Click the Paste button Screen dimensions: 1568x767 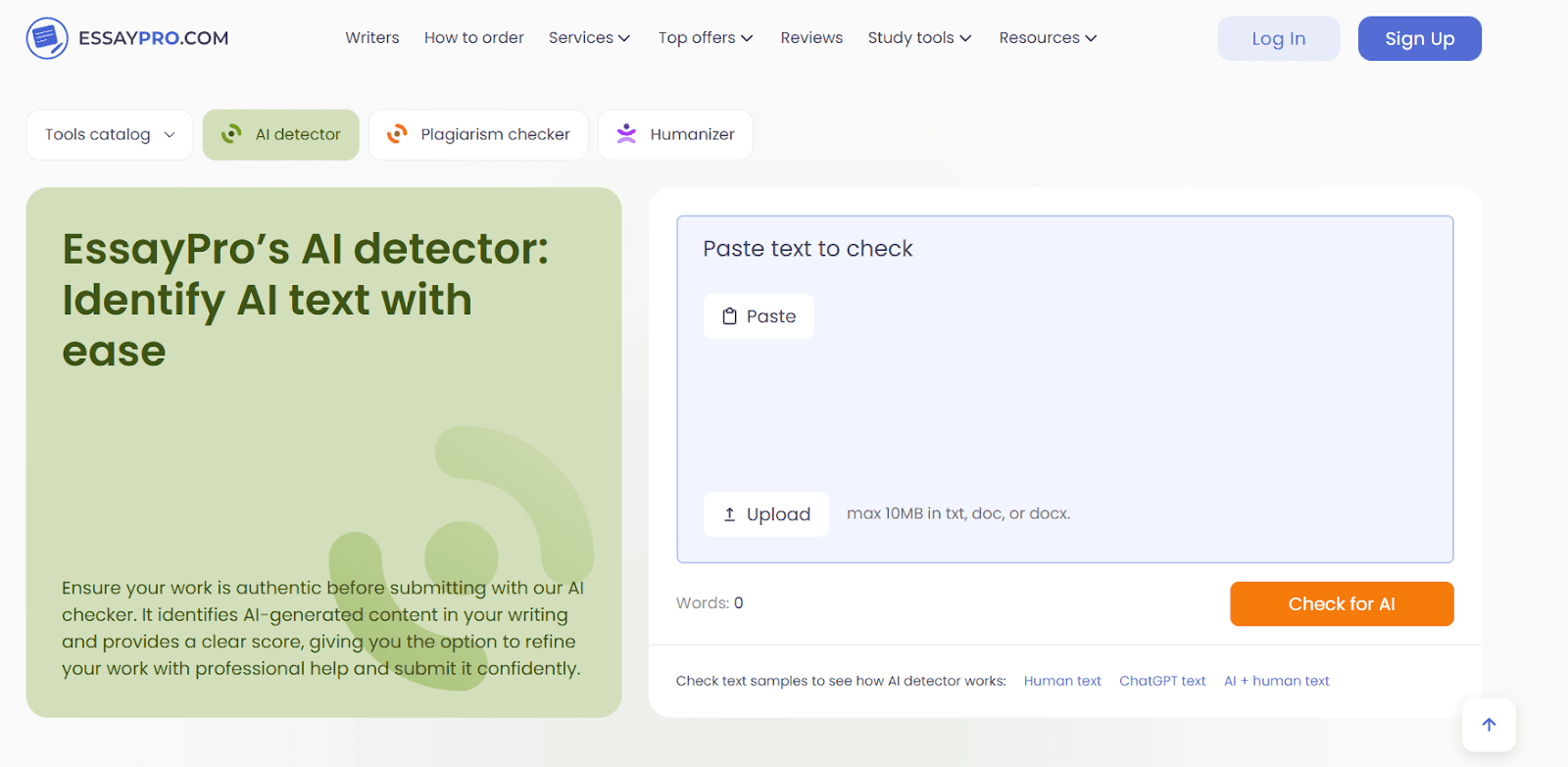tap(759, 316)
